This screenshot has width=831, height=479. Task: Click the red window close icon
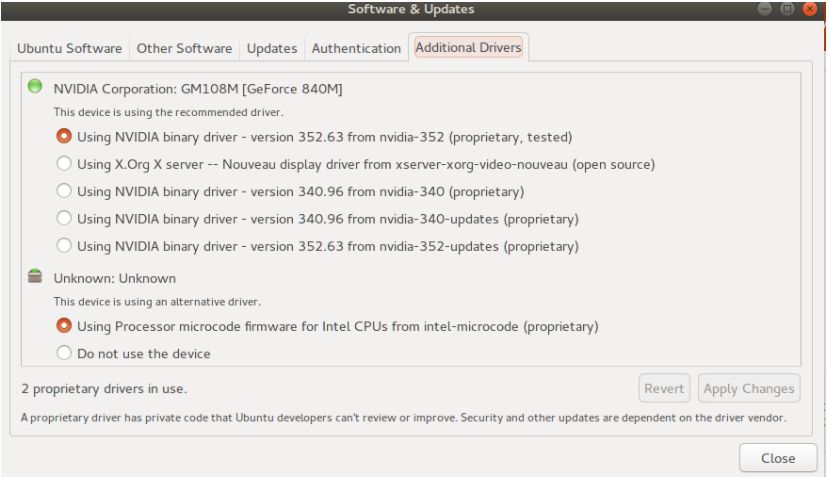click(810, 9)
